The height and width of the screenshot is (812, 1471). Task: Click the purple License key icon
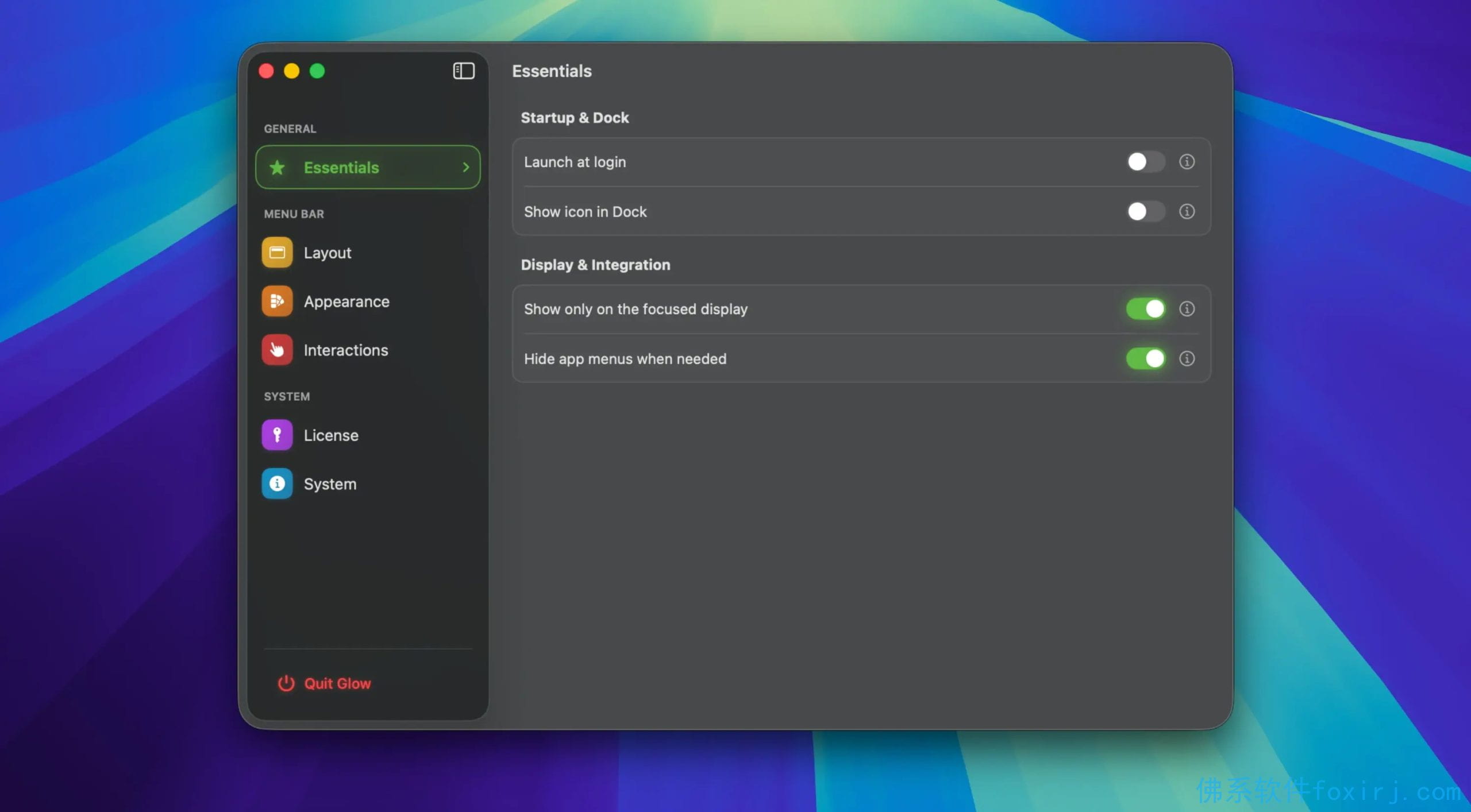(x=277, y=435)
